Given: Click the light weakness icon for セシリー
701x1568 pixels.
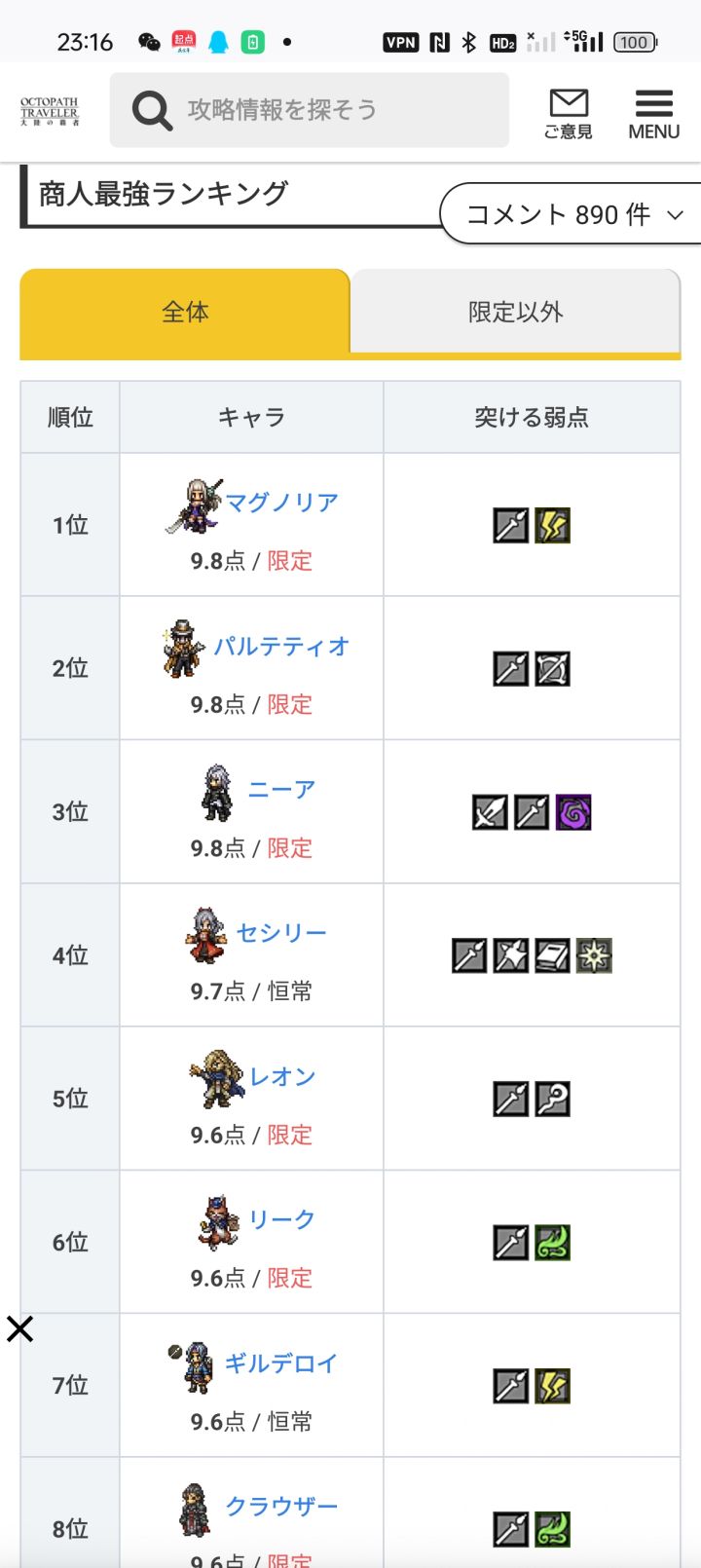Looking at the screenshot, I should pyautogui.click(x=594, y=956).
